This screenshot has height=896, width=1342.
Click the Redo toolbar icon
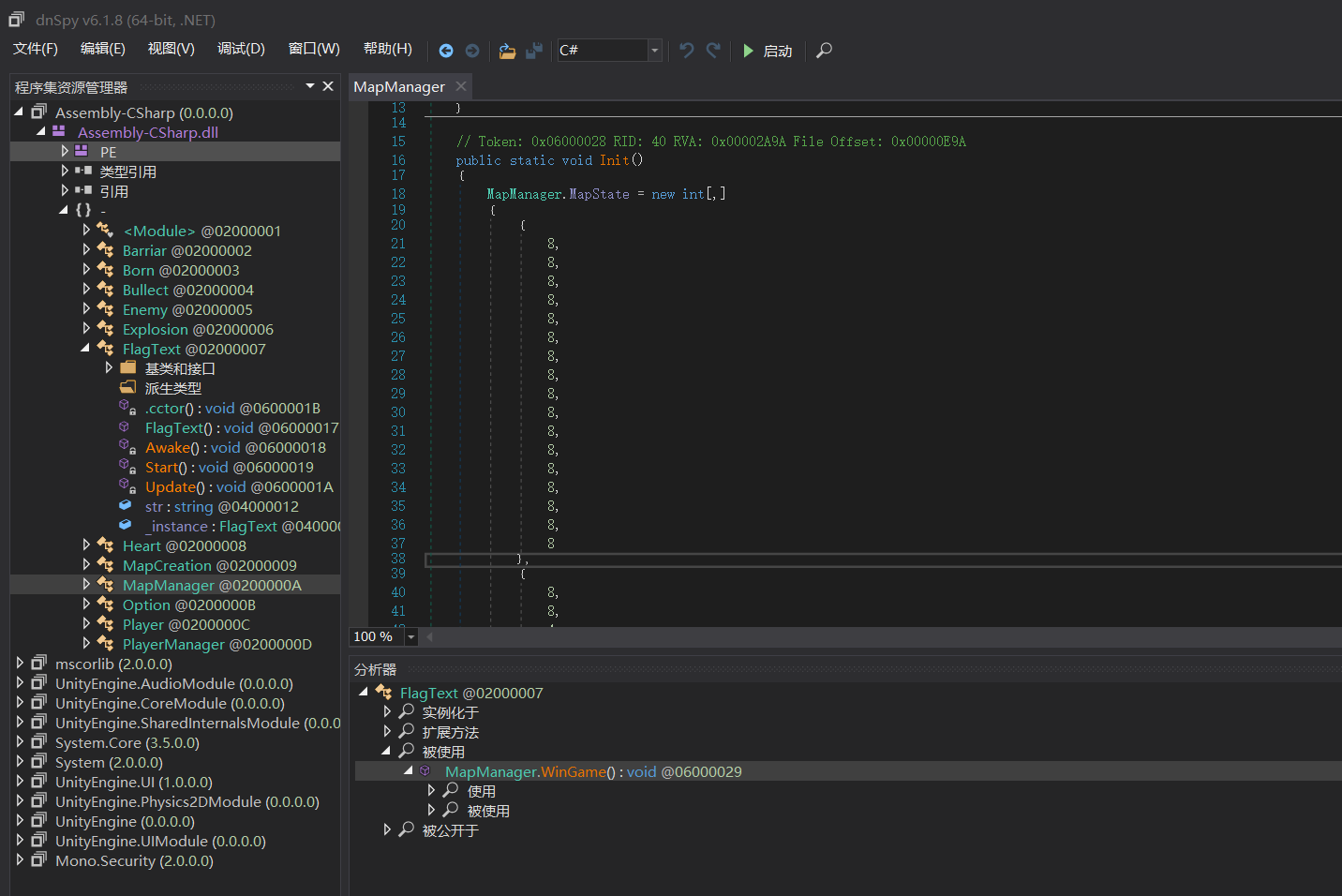(713, 51)
